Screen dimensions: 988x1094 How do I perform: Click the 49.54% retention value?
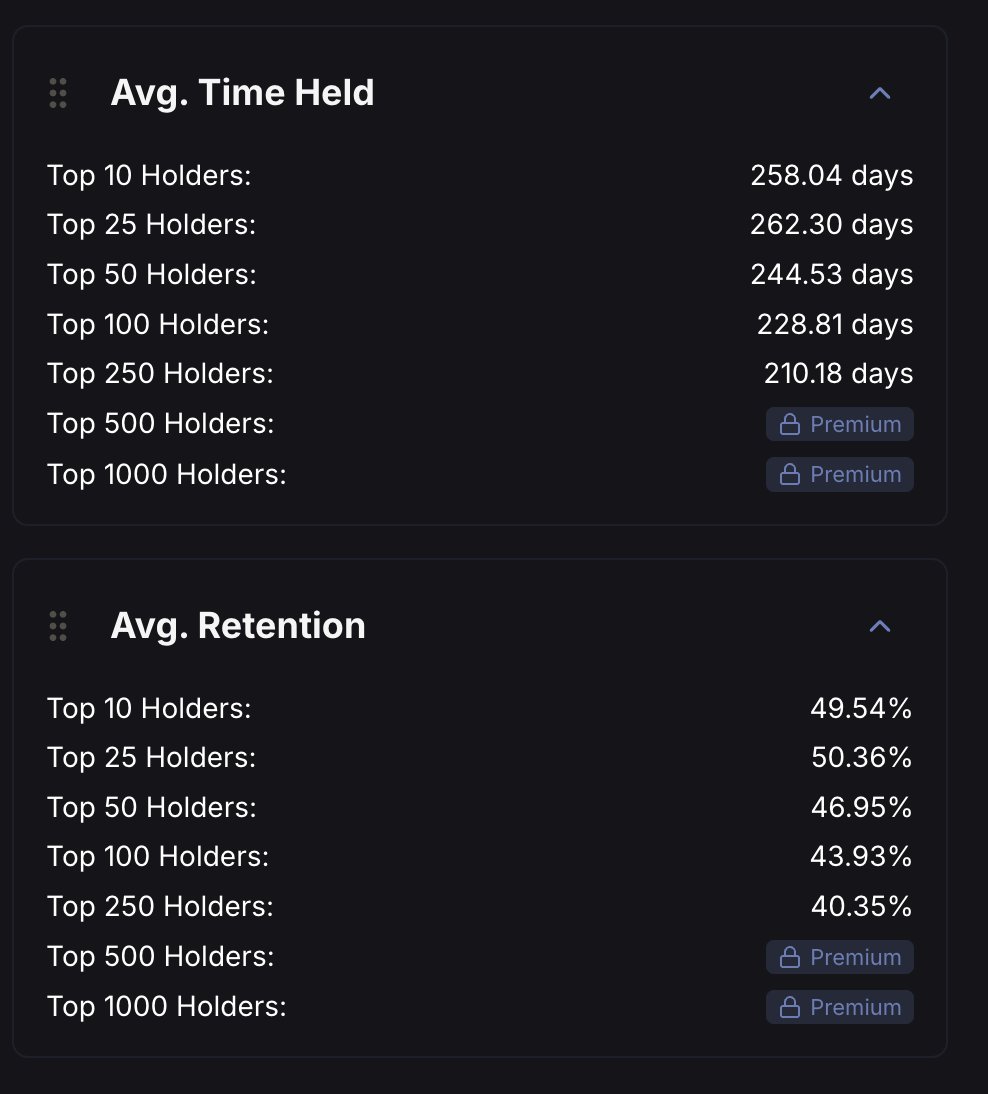pyautogui.click(x=861, y=708)
